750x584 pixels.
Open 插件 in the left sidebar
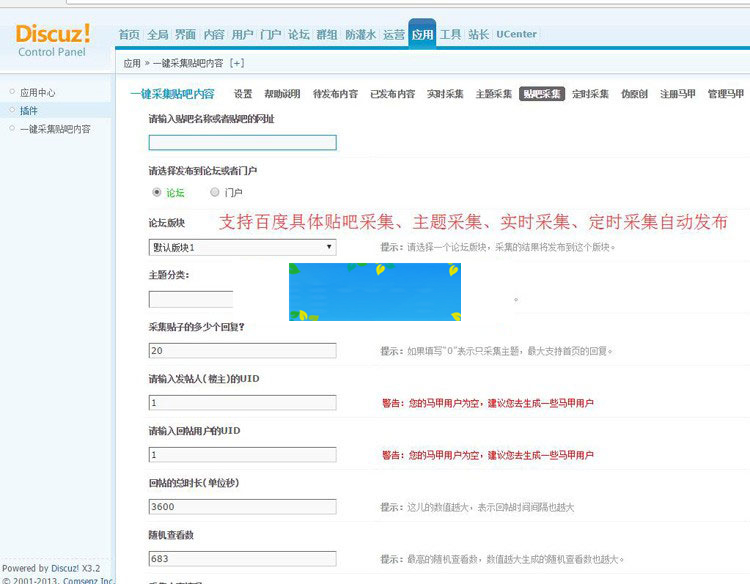coord(29,111)
